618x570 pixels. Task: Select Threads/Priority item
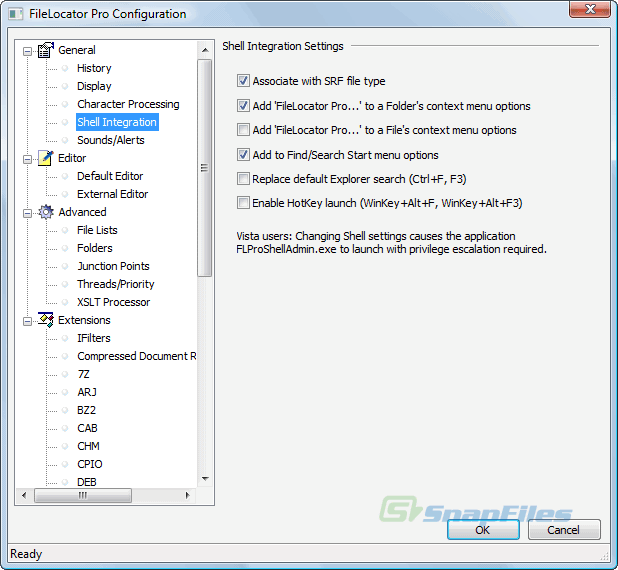(115, 284)
